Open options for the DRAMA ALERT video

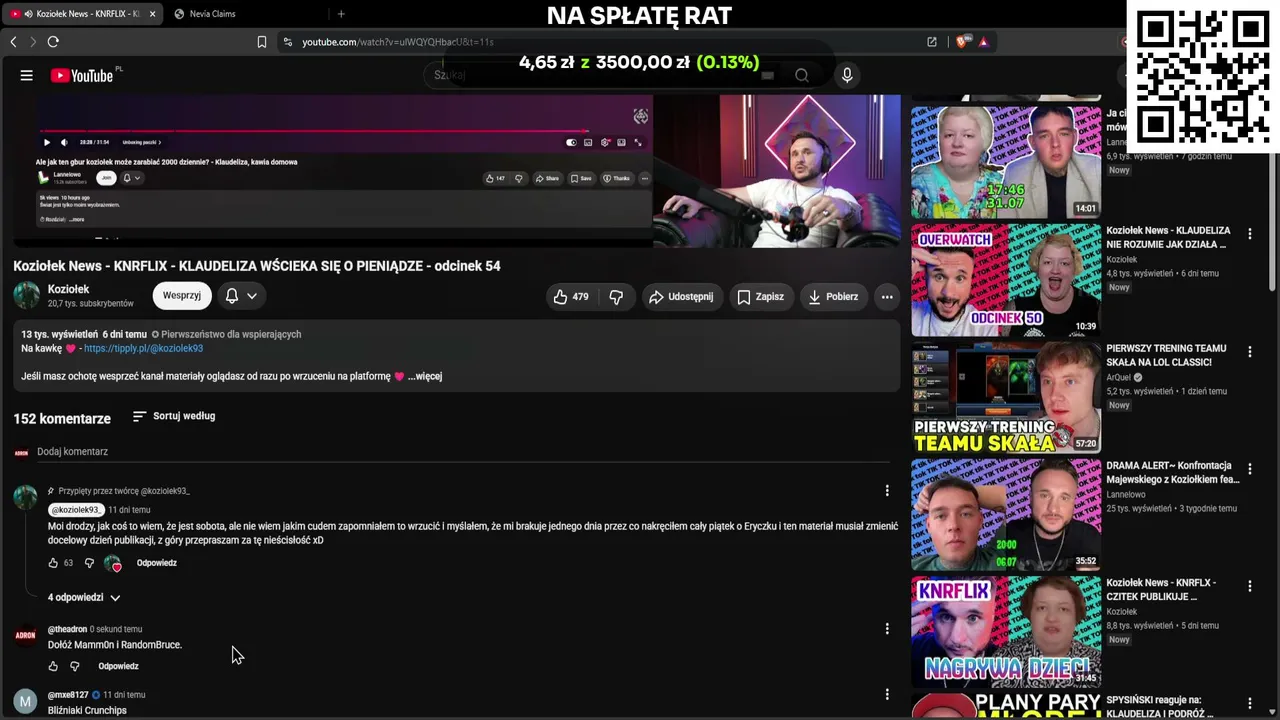1249,468
